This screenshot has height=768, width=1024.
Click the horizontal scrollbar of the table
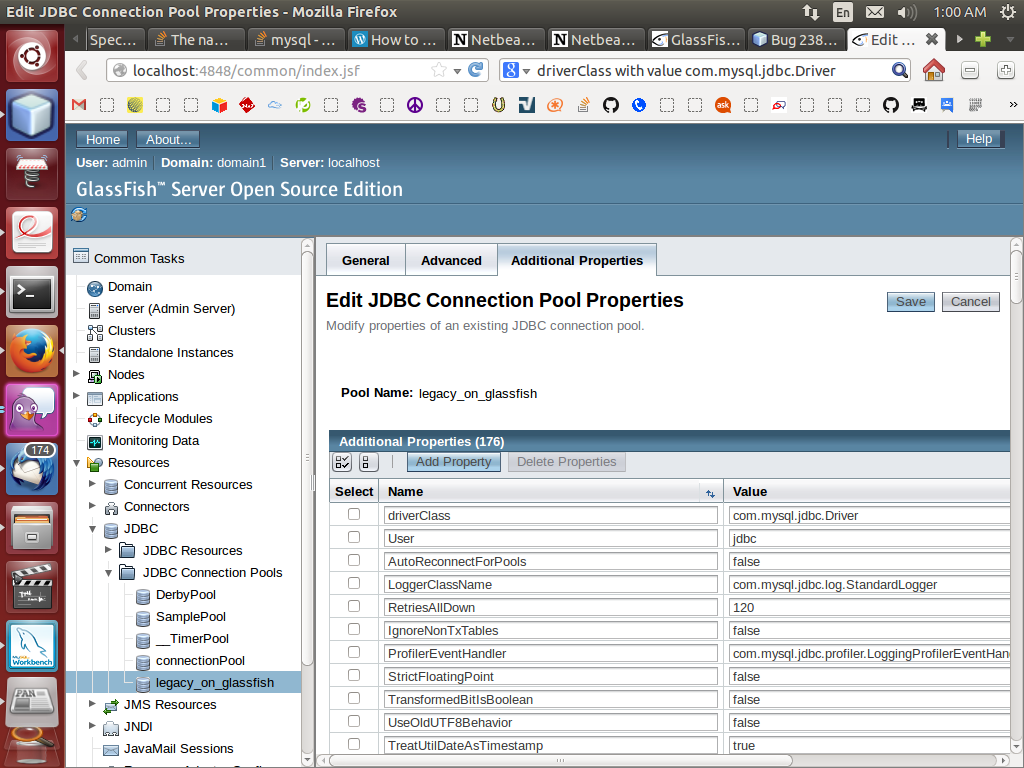pyautogui.click(x=560, y=760)
